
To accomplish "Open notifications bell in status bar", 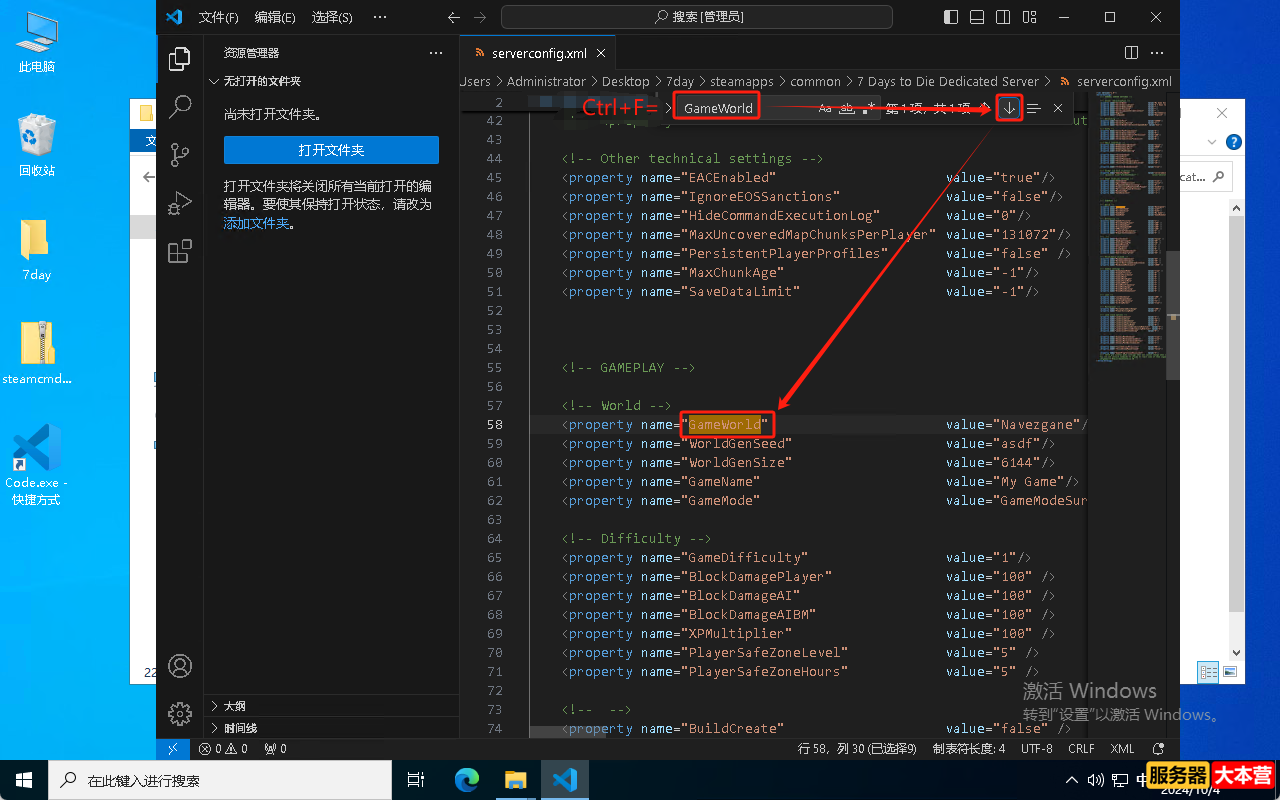I will (x=1159, y=748).
